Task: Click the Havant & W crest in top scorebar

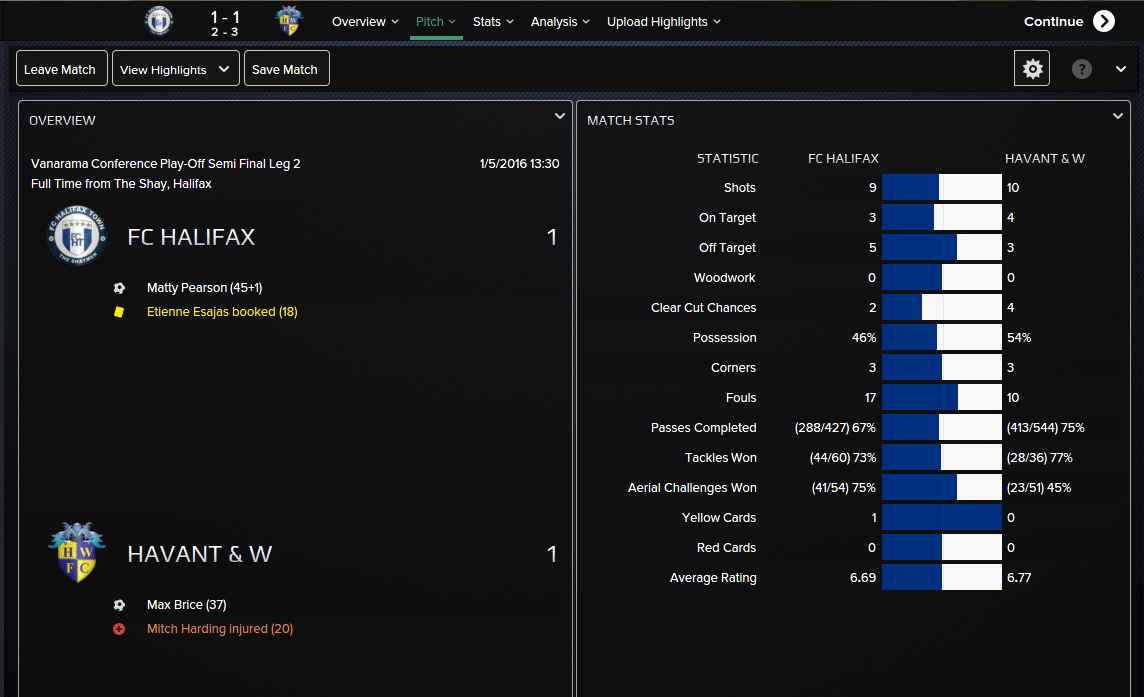Action: 289,20
